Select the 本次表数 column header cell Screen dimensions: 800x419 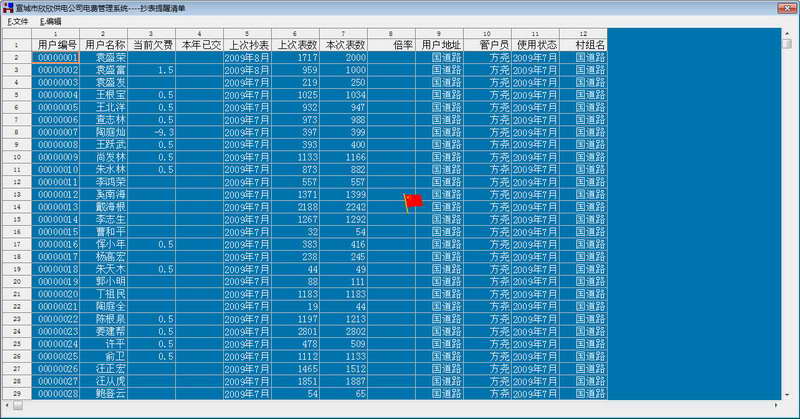click(344, 45)
